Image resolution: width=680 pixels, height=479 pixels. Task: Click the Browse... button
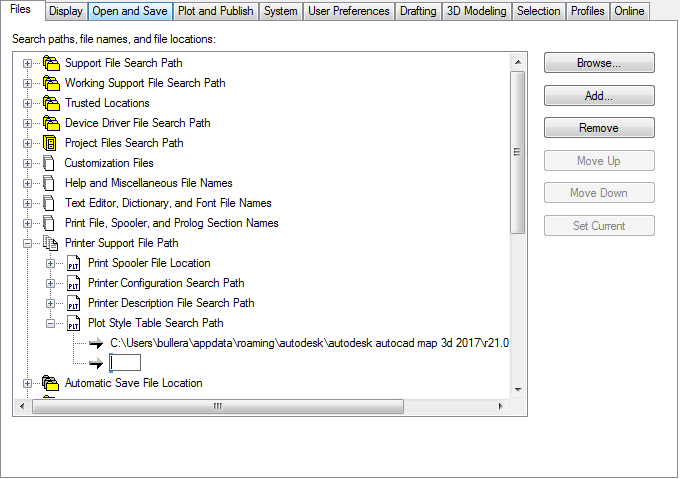click(599, 63)
